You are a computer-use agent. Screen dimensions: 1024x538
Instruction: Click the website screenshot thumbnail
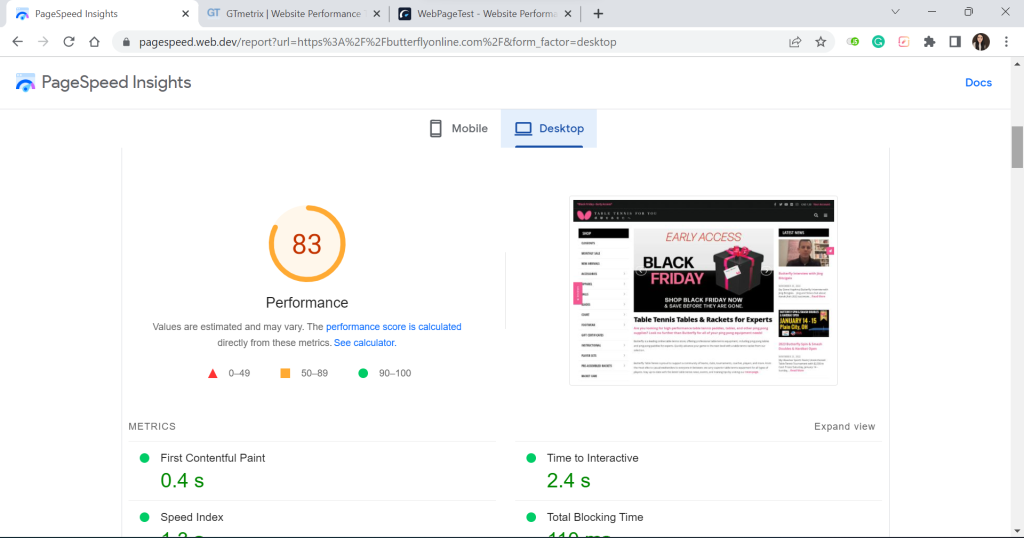(703, 291)
